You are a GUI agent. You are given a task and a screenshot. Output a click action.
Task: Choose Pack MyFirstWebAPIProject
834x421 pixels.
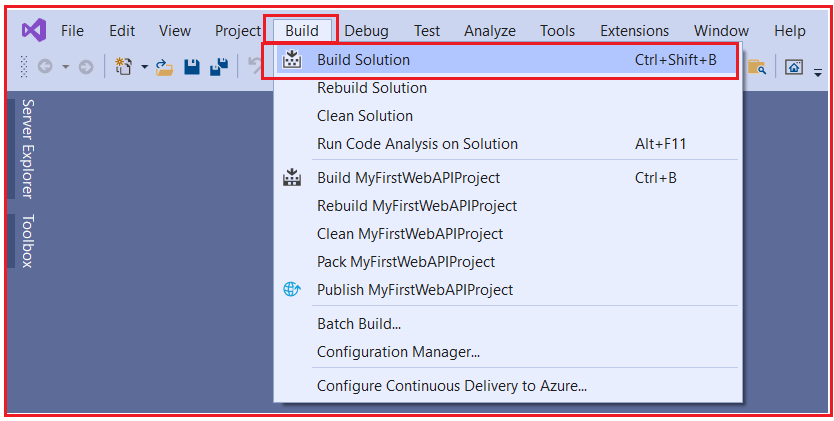(x=406, y=262)
